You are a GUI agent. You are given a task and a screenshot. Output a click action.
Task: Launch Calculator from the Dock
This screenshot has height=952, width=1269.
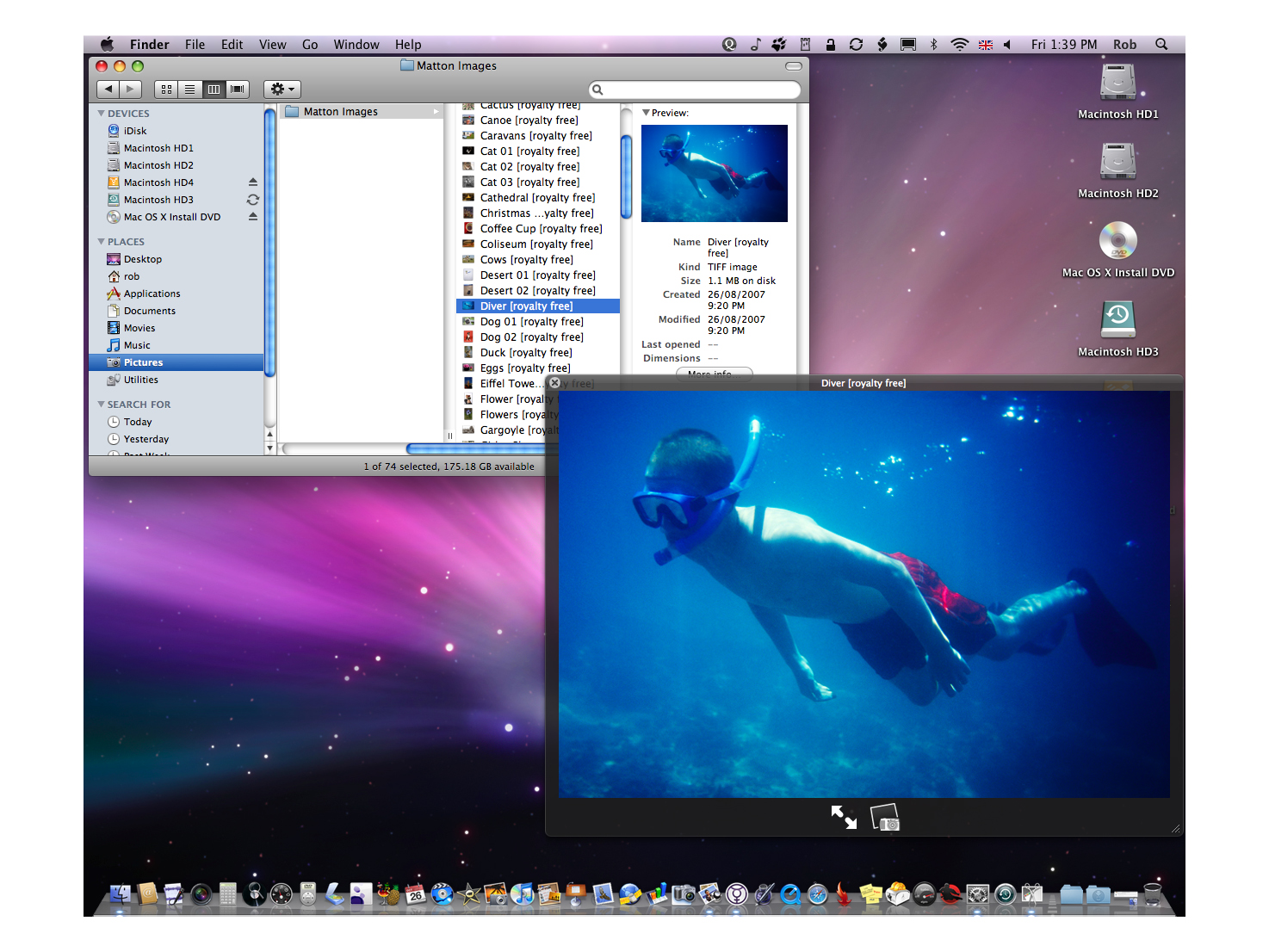pos(228,893)
